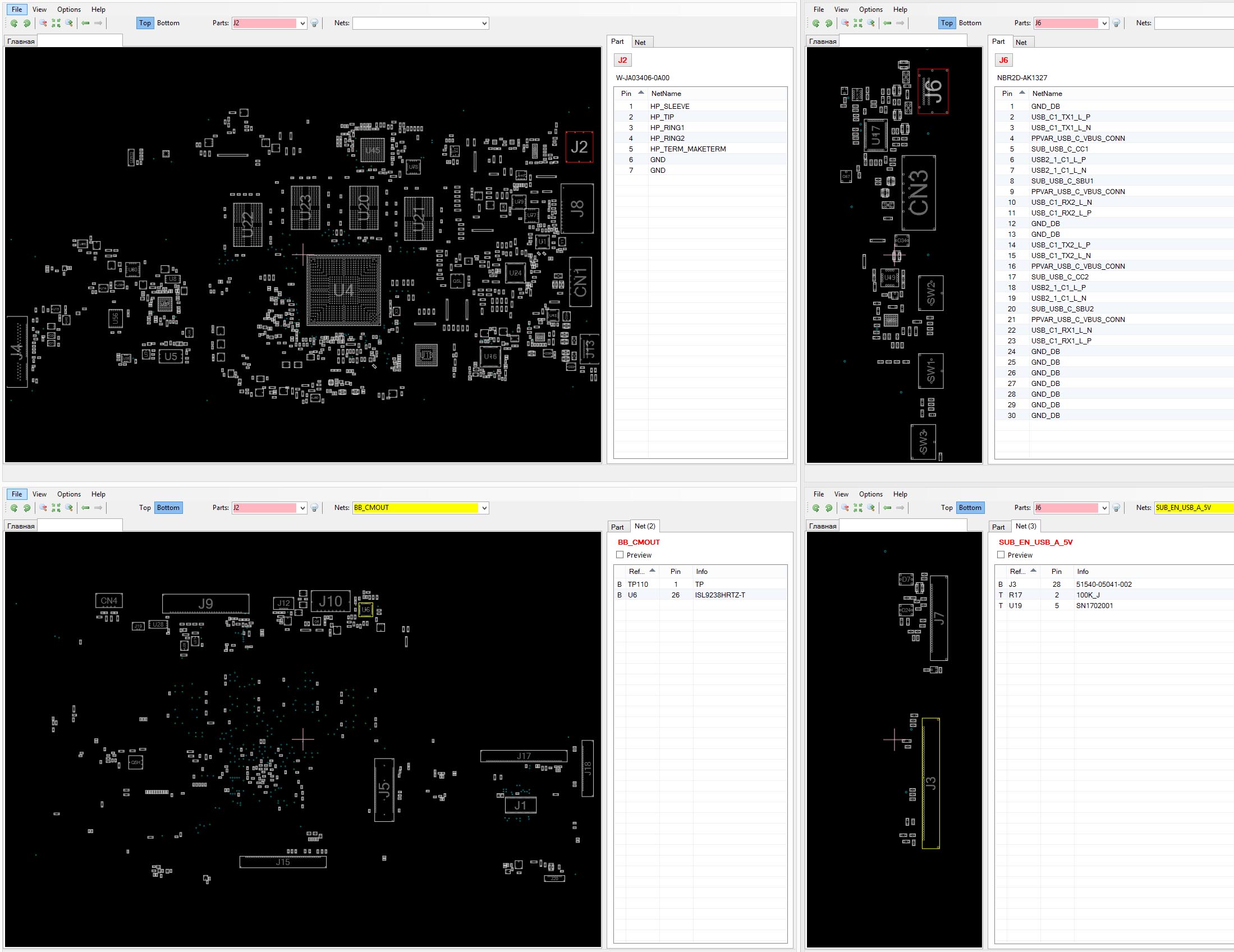The height and width of the screenshot is (952, 1234).
Task: Click green back arrow in BB_CMOUT window
Action: click(85, 508)
